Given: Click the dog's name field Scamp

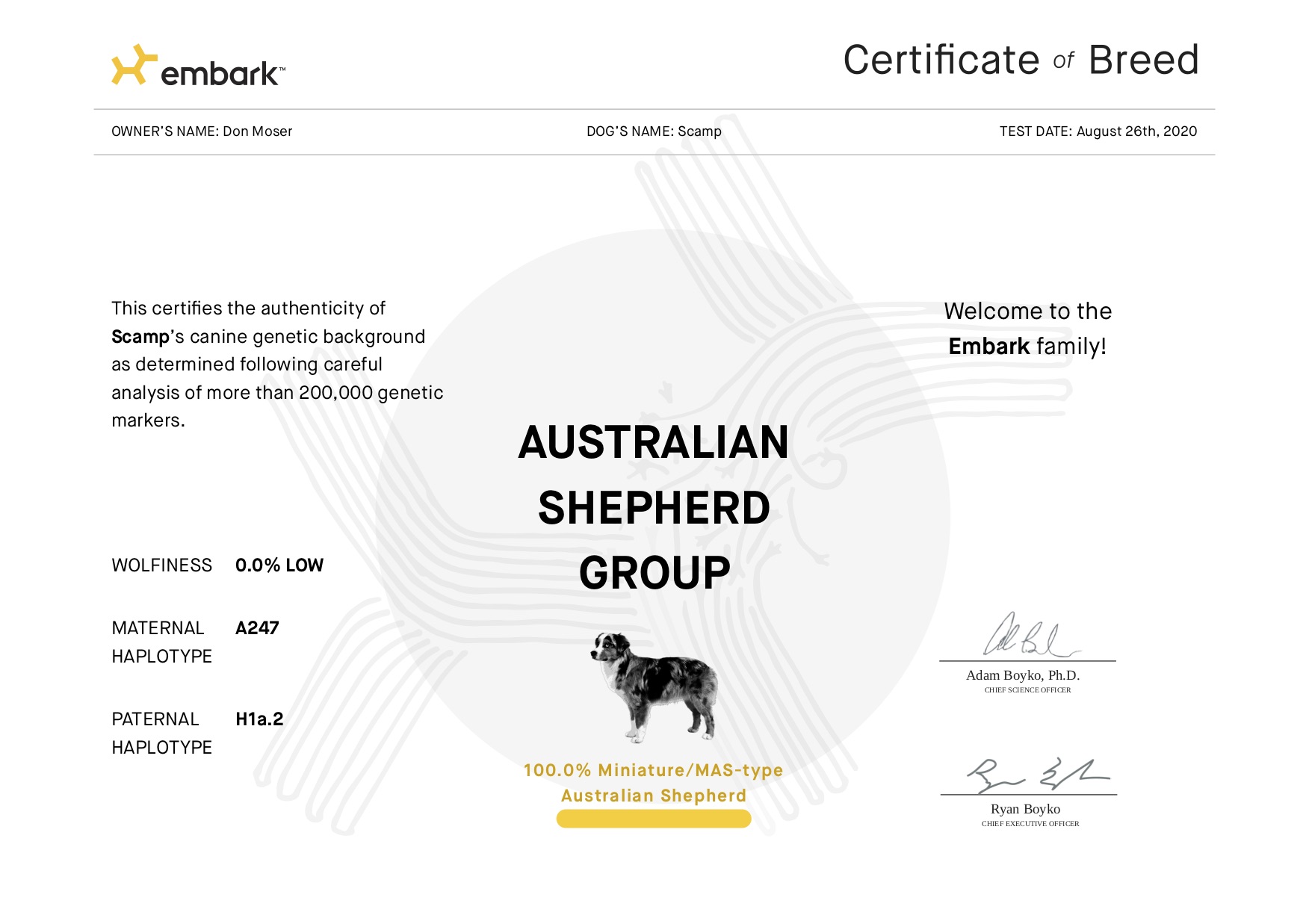Looking at the screenshot, I should pyautogui.click(x=699, y=131).
